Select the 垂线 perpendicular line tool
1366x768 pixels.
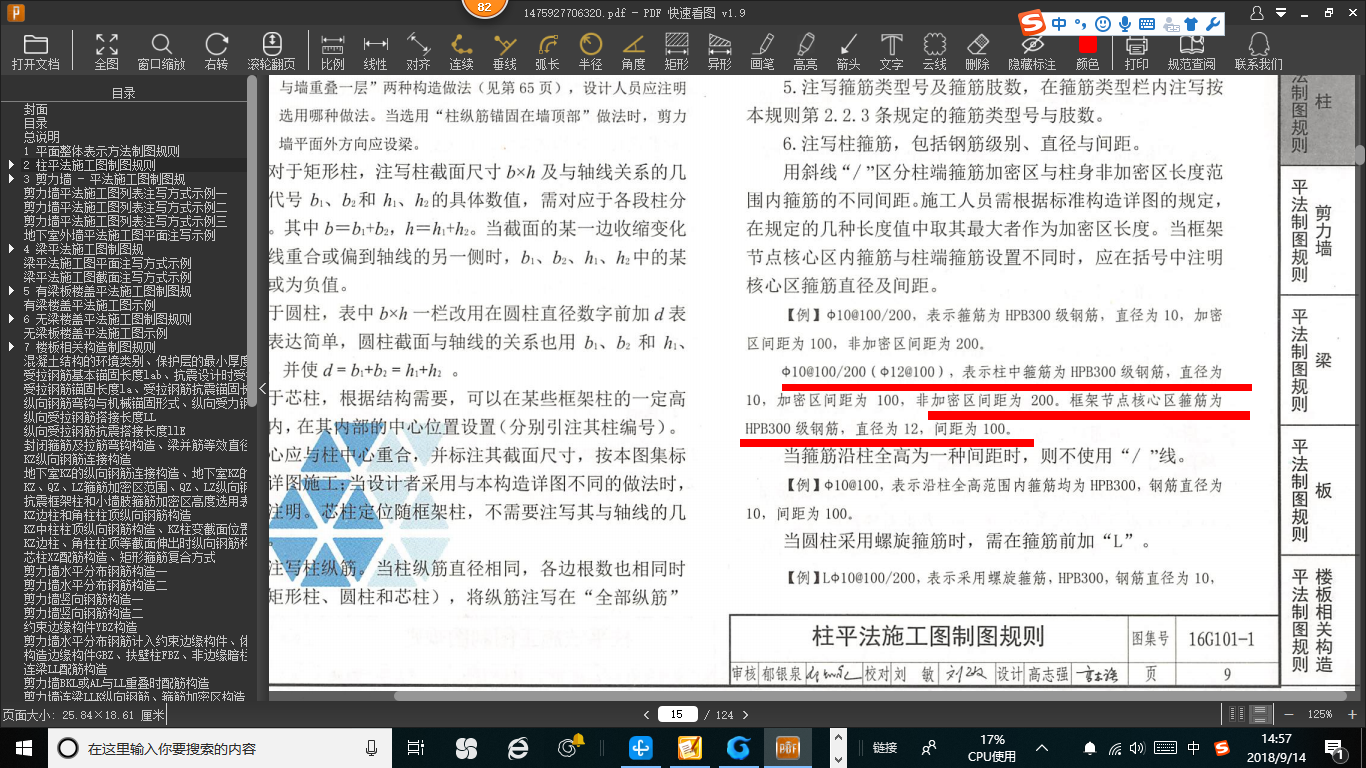pyautogui.click(x=504, y=52)
